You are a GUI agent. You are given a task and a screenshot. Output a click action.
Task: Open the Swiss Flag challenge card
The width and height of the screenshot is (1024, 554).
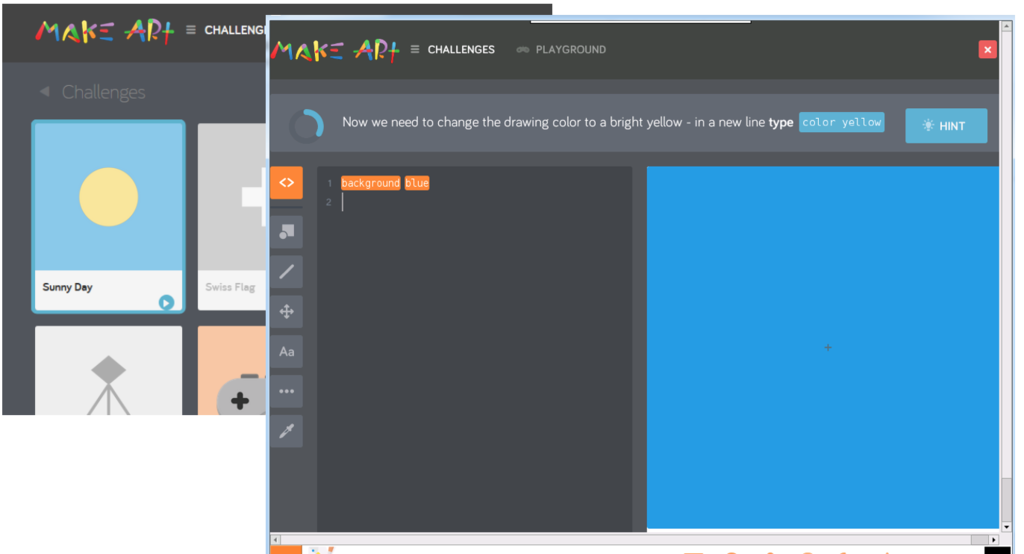pos(232,216)
